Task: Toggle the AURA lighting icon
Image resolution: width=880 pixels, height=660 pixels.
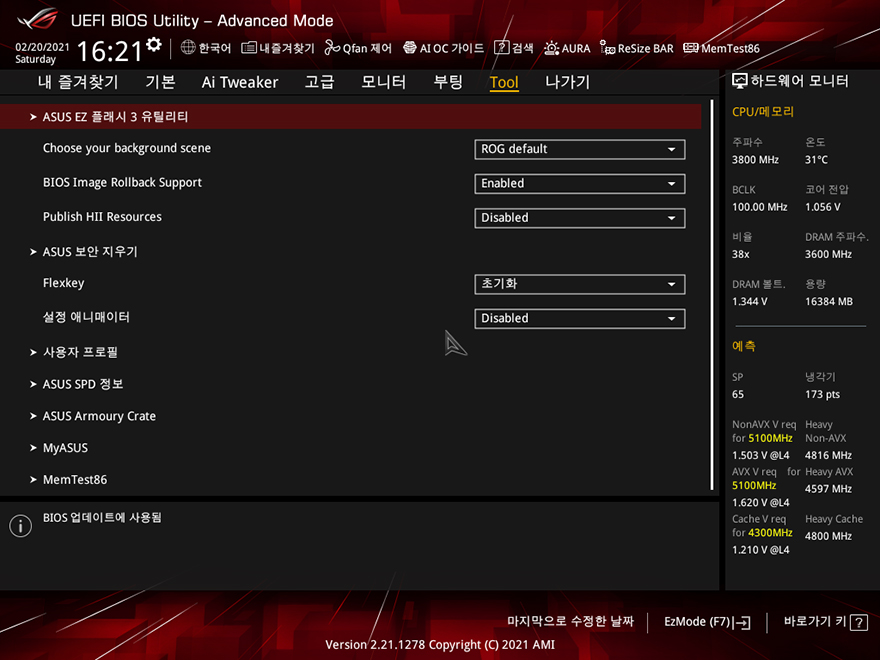Action: pos(551,48)
